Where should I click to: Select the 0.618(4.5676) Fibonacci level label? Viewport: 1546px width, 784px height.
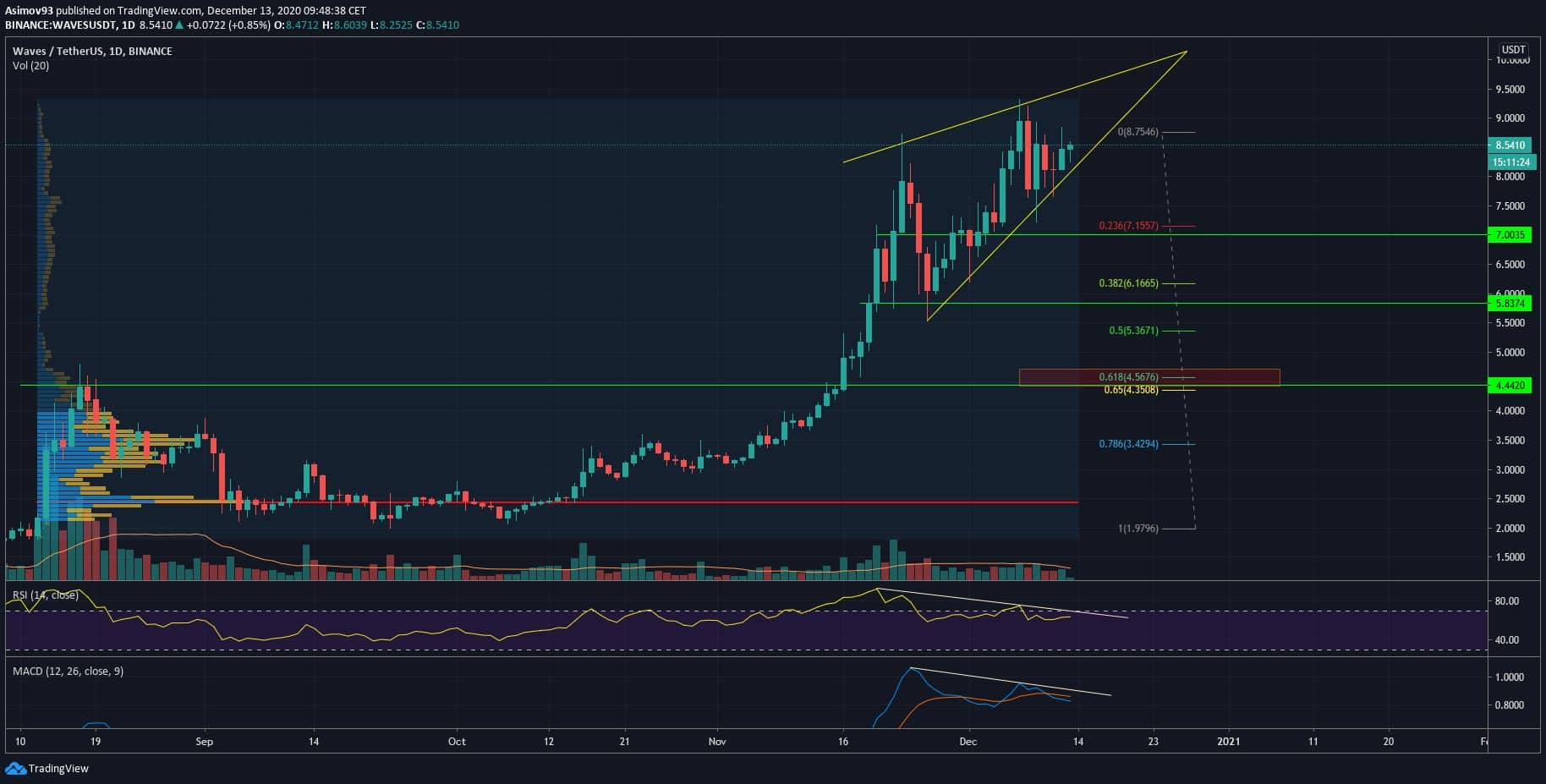pos(1128,377)
